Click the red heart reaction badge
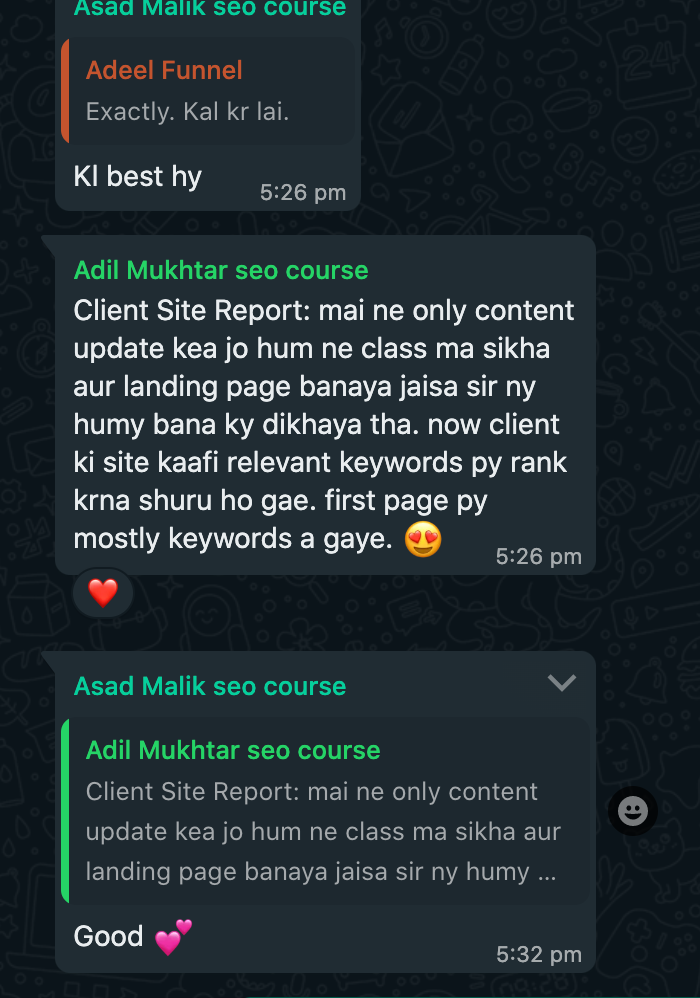This screenshot has height=998, width=700. pos(103,593)
